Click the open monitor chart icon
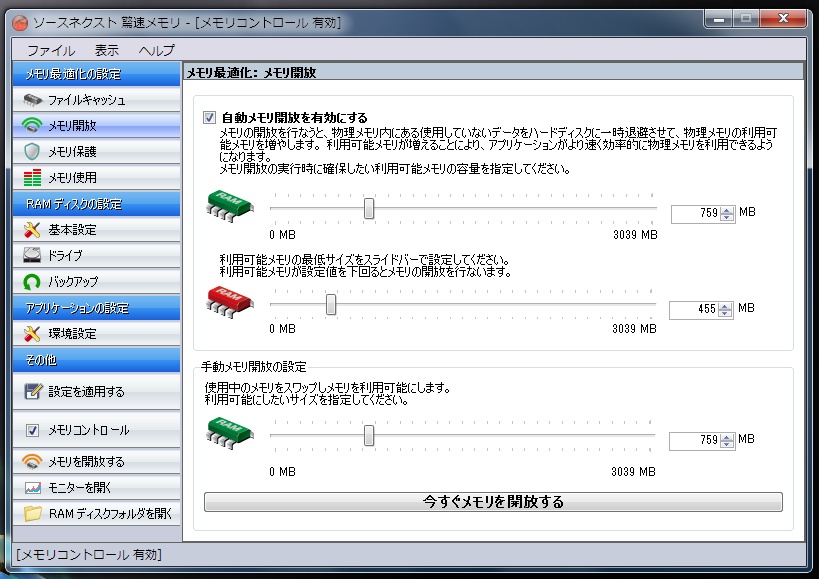This screenshot has width=819, height=579. tap(32, 488)
